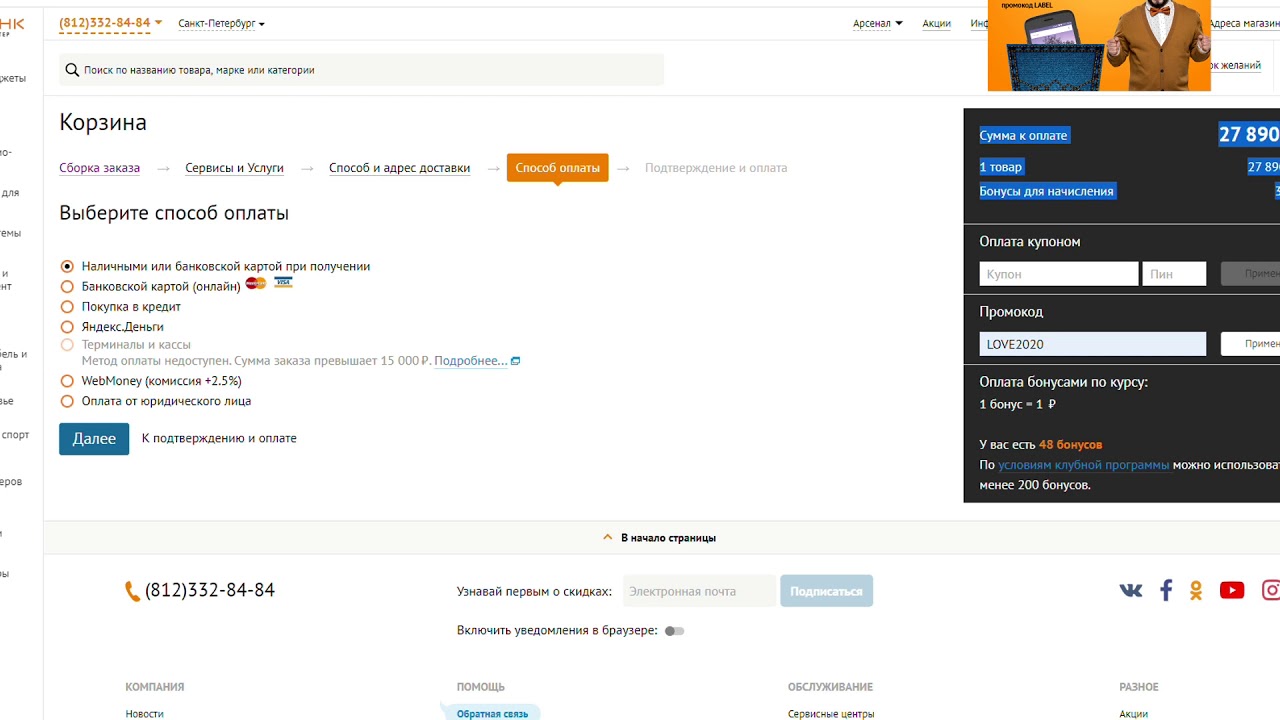Click the 48 бонусов text

[1070, 444]
